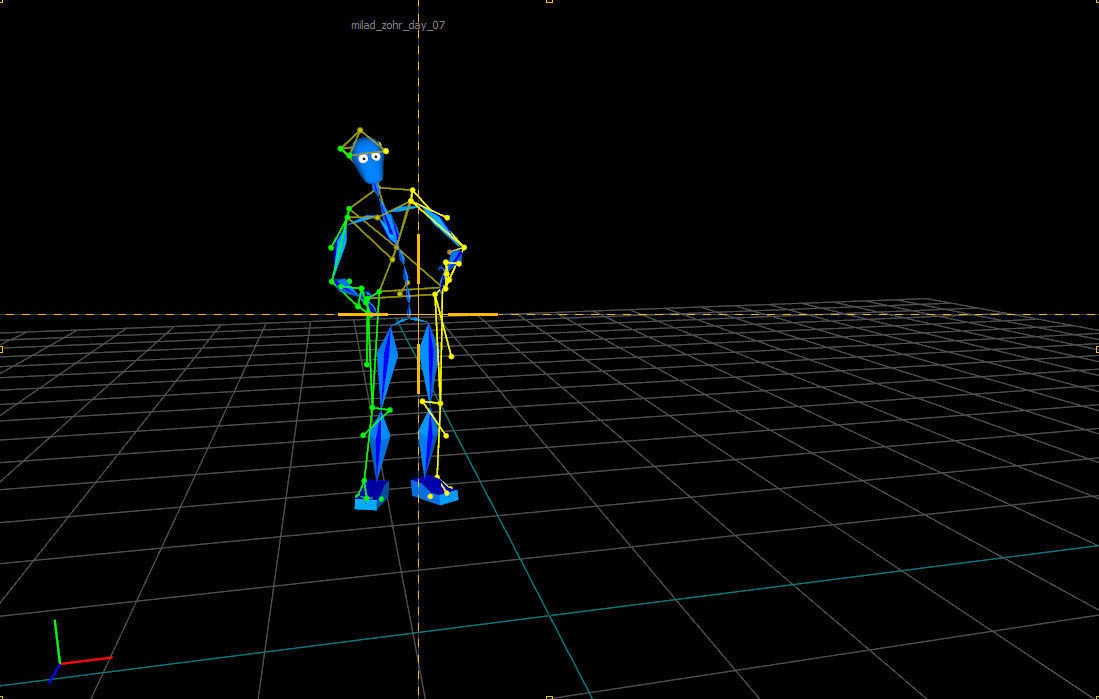Select the character's blue head with eyes
The width and height of the screenshot is (1099, 699).
[x=369, y=161]
